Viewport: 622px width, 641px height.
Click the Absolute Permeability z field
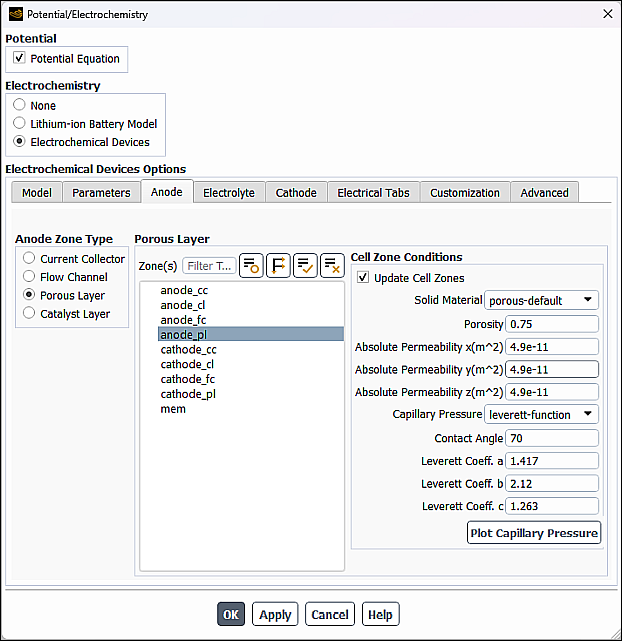coord(552,392)
